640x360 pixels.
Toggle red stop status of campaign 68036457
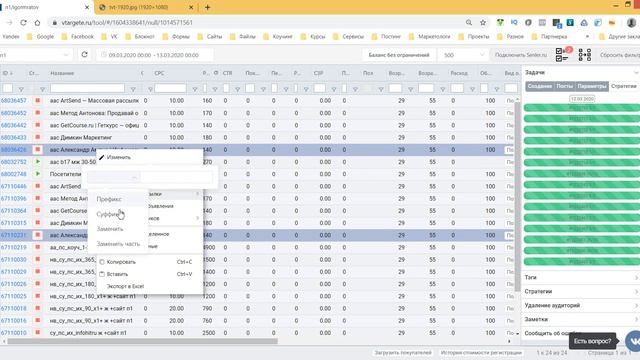pyautogui.click(x=38, y=100)
